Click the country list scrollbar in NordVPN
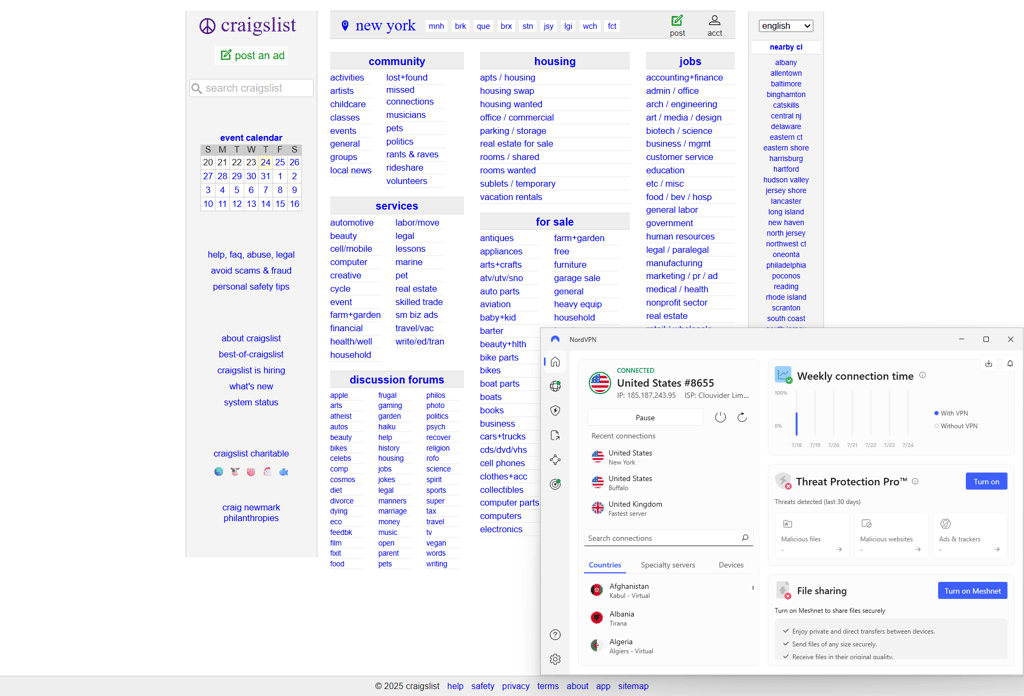The width and height of the screenshot is (1024, 696). coord(752,588)
